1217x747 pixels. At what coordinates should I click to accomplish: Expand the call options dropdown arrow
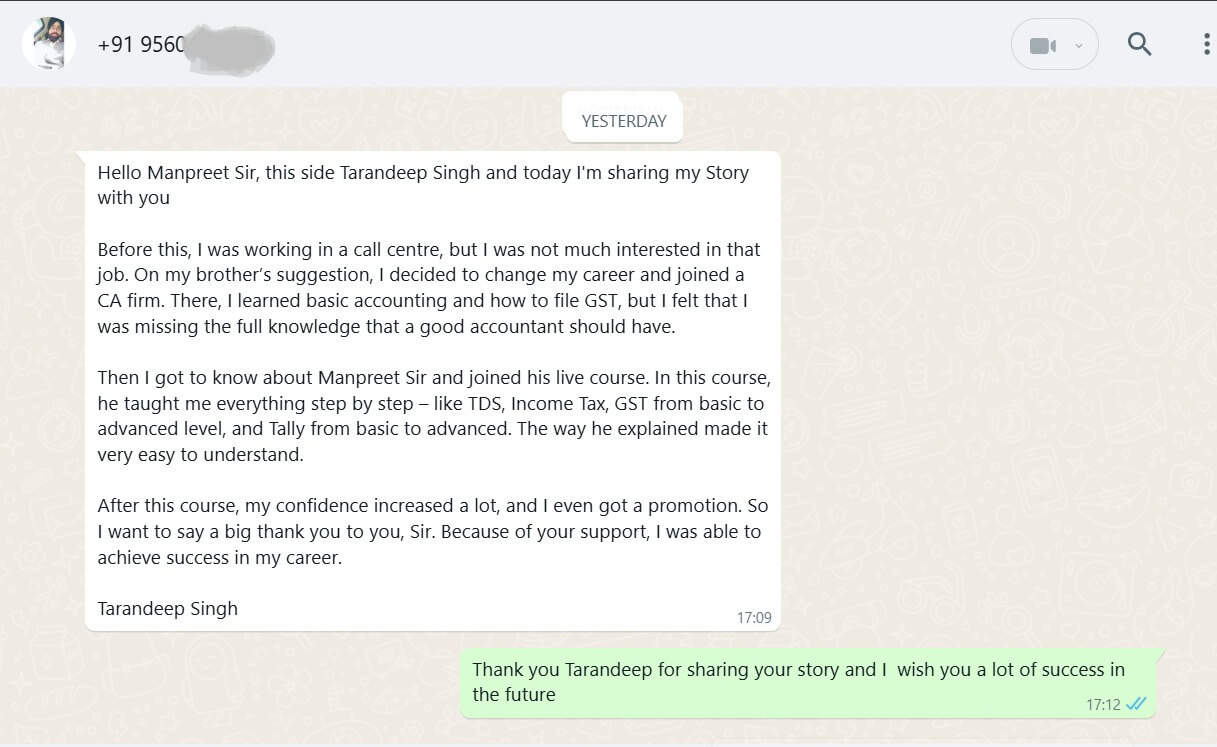tap(1078, 46)
